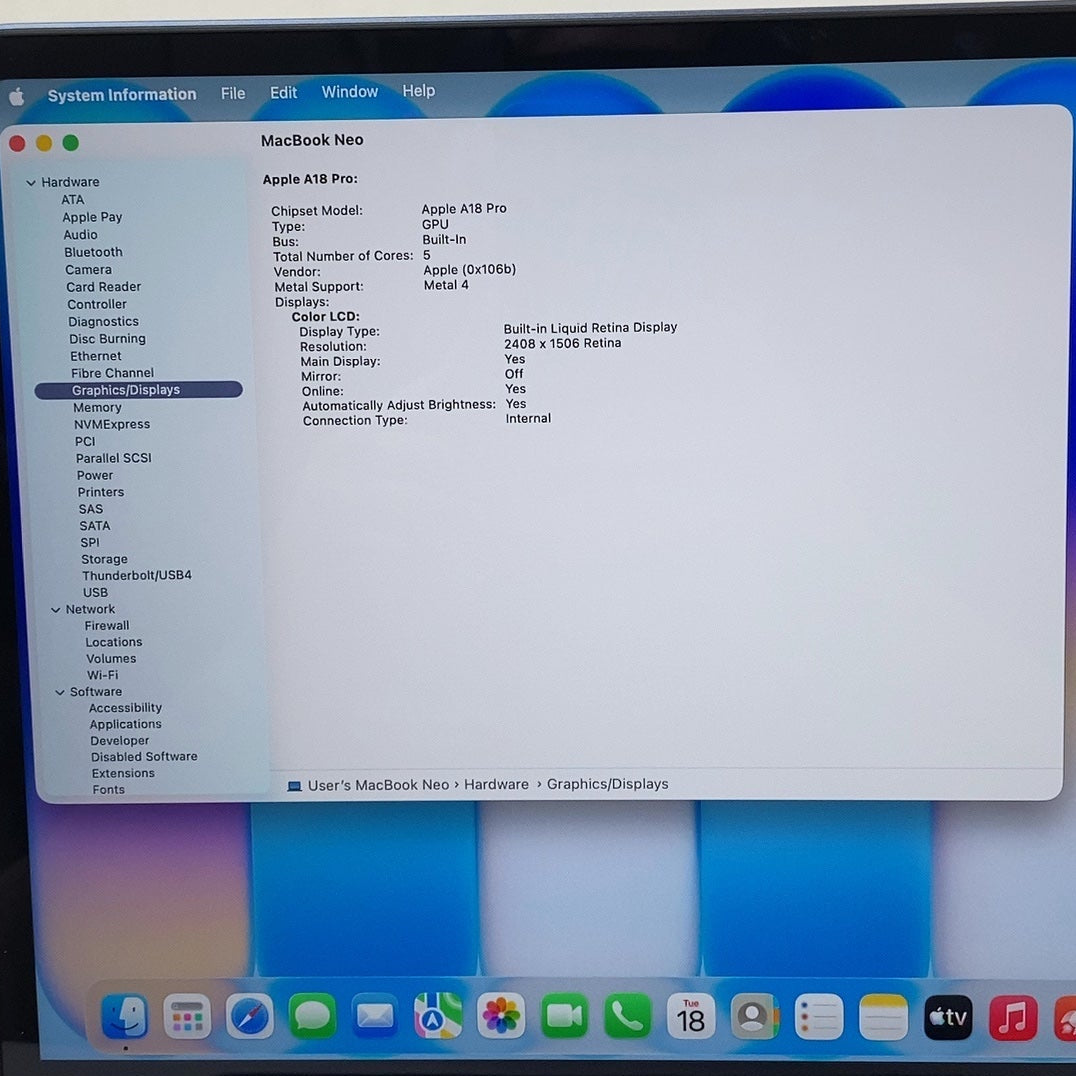The image size is (1076, 1076).
Task: Open the Help menu
Action: click(x=419, y=91)
